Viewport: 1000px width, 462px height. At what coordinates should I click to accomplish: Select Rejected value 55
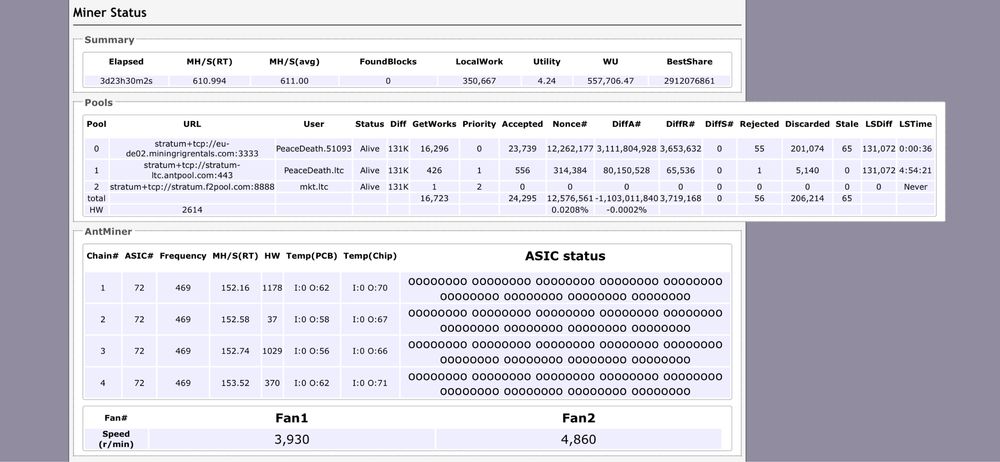759,149
